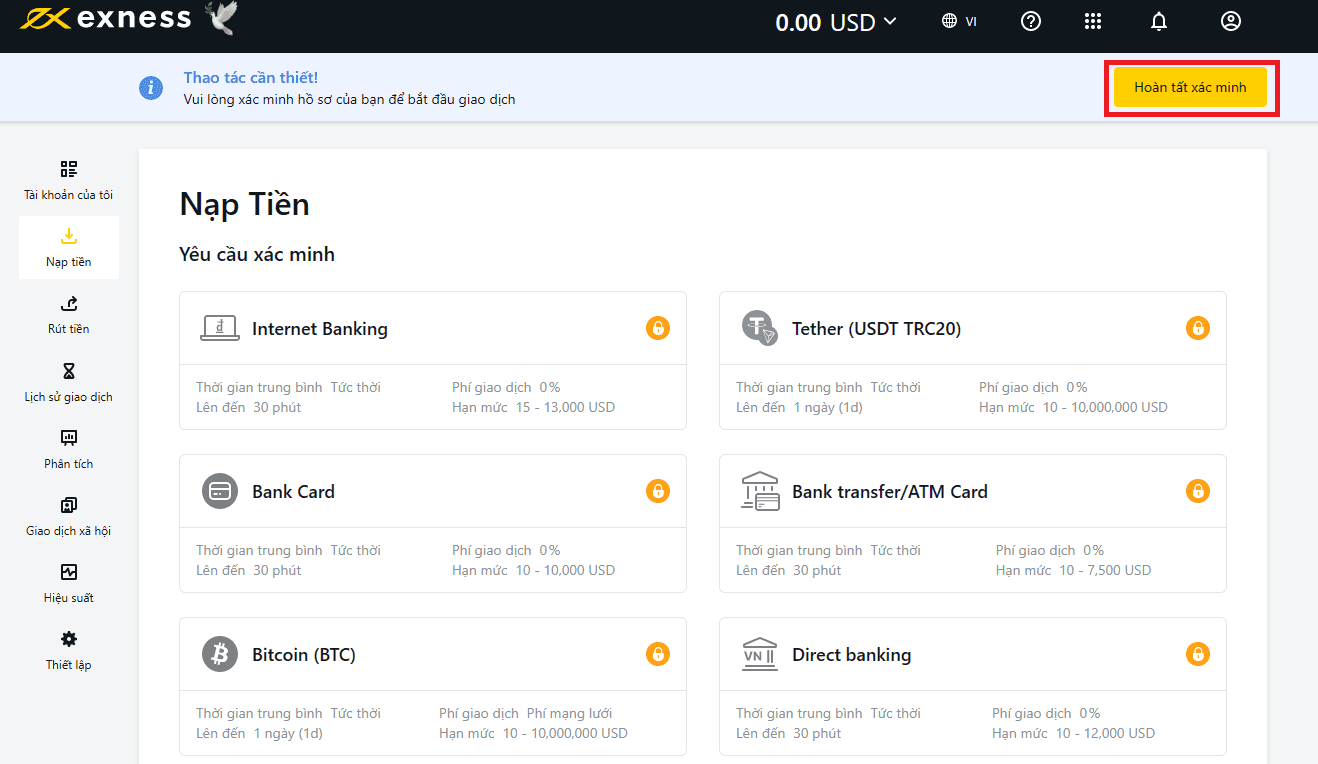Click the Bank Card icon
1318x764 pixels.
(x=220, y=491)
